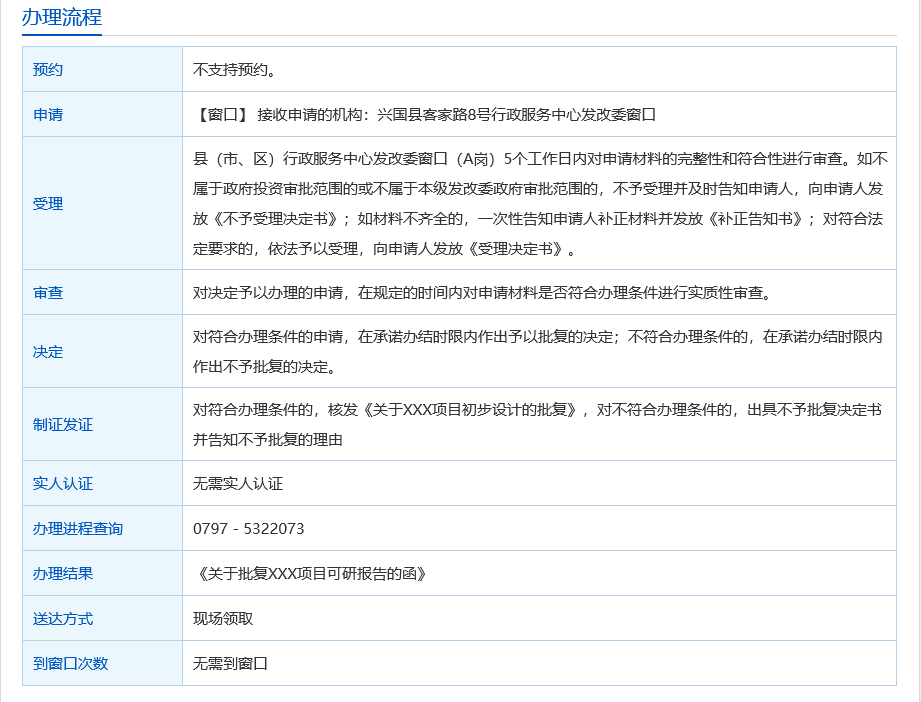Select the 制证发证 row label
Image resolution: width=921 pixels, height=702 pixels.
pos(63,425)
